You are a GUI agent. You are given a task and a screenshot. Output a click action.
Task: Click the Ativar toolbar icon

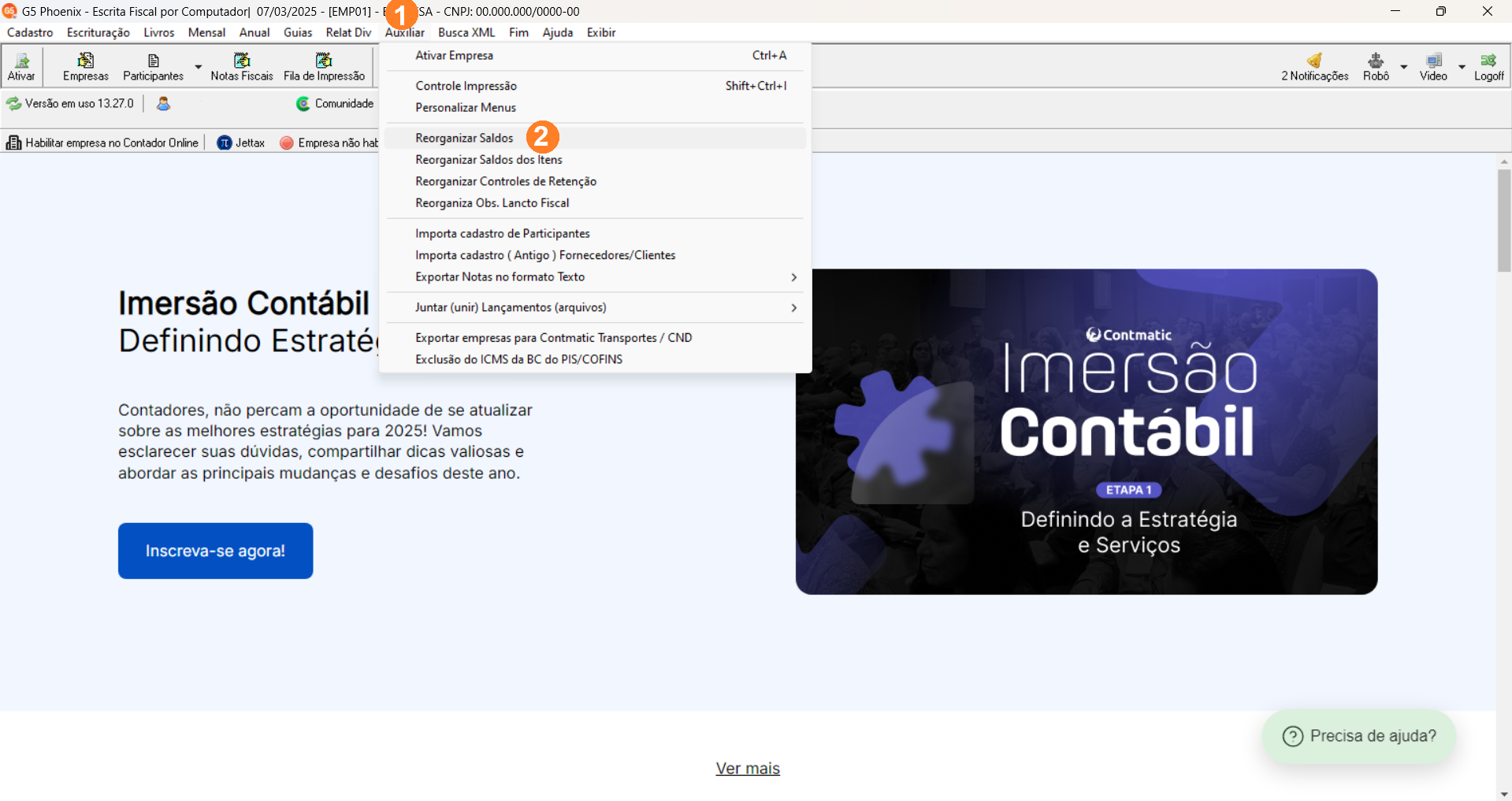click(21, 67)
